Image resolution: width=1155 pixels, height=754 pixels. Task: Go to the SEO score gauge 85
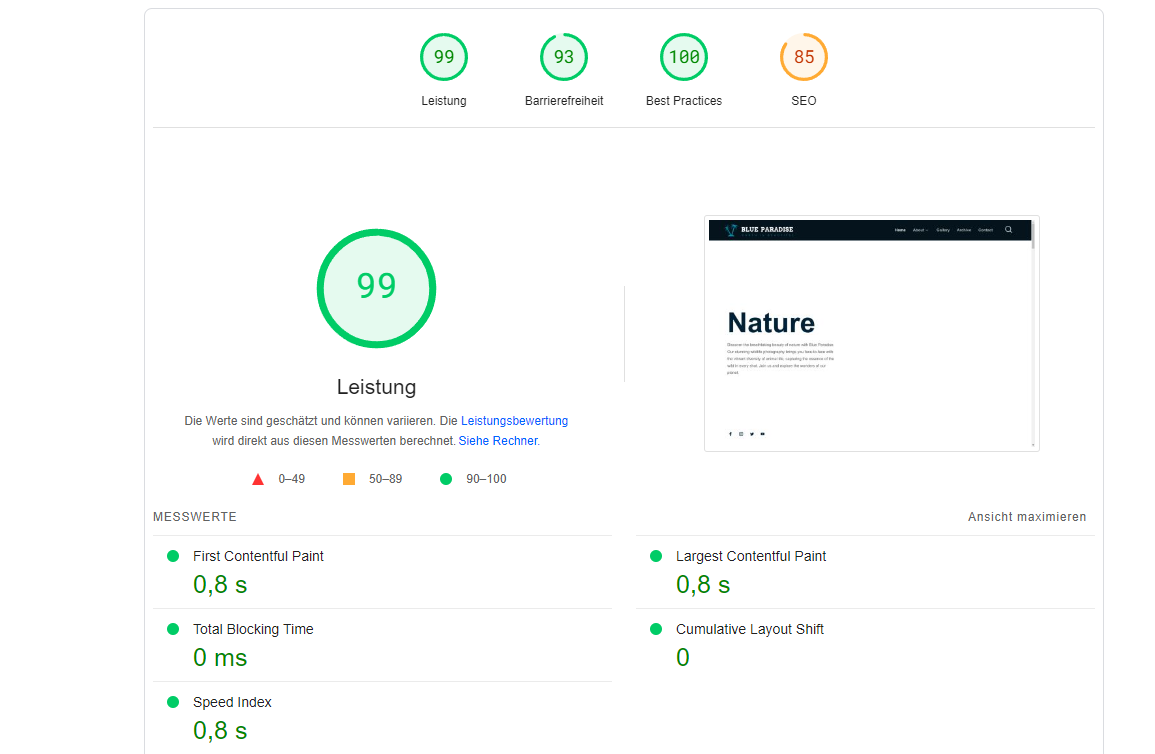coord(804,57)
